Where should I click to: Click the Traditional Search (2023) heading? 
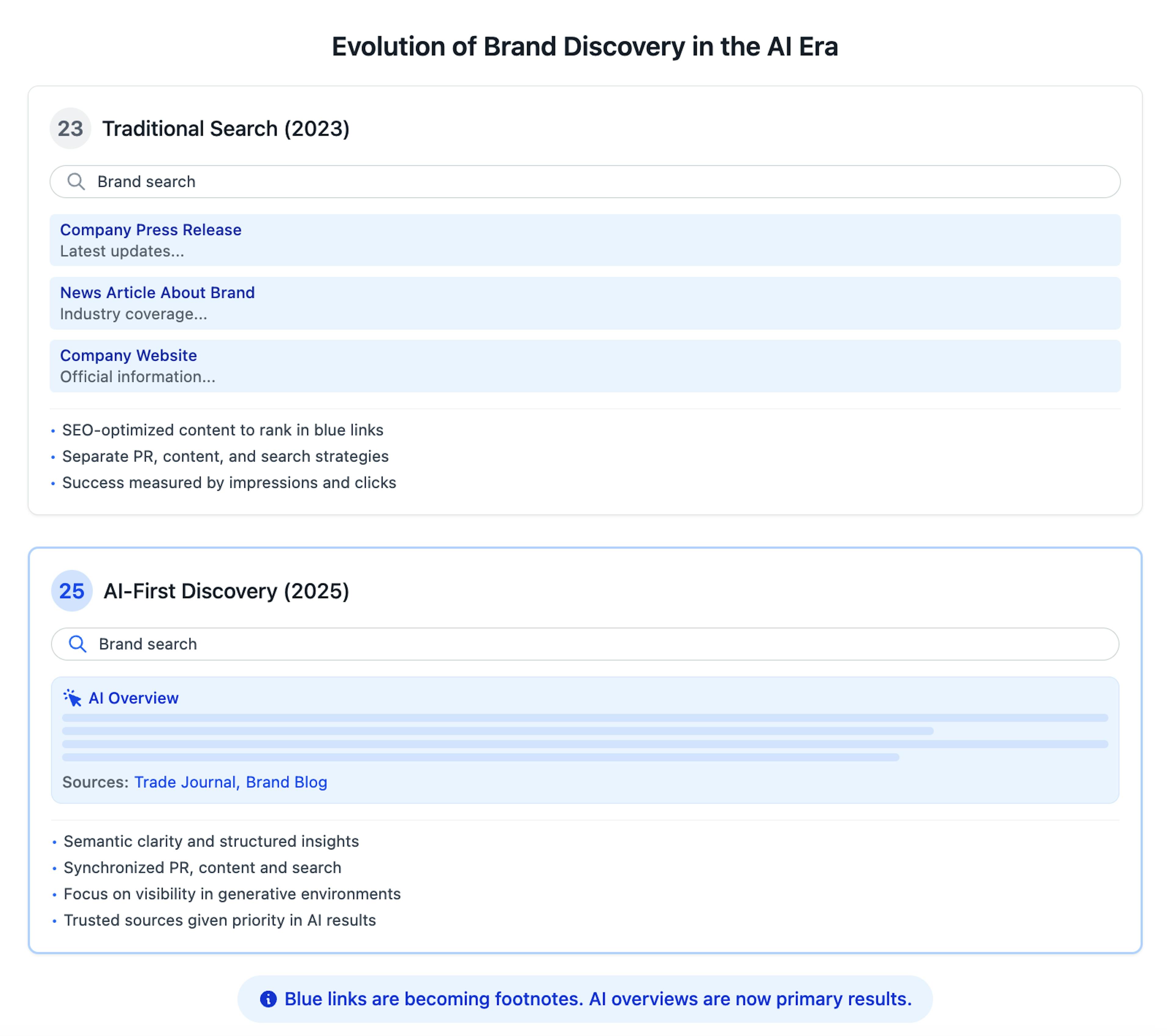tap(226, 128)
